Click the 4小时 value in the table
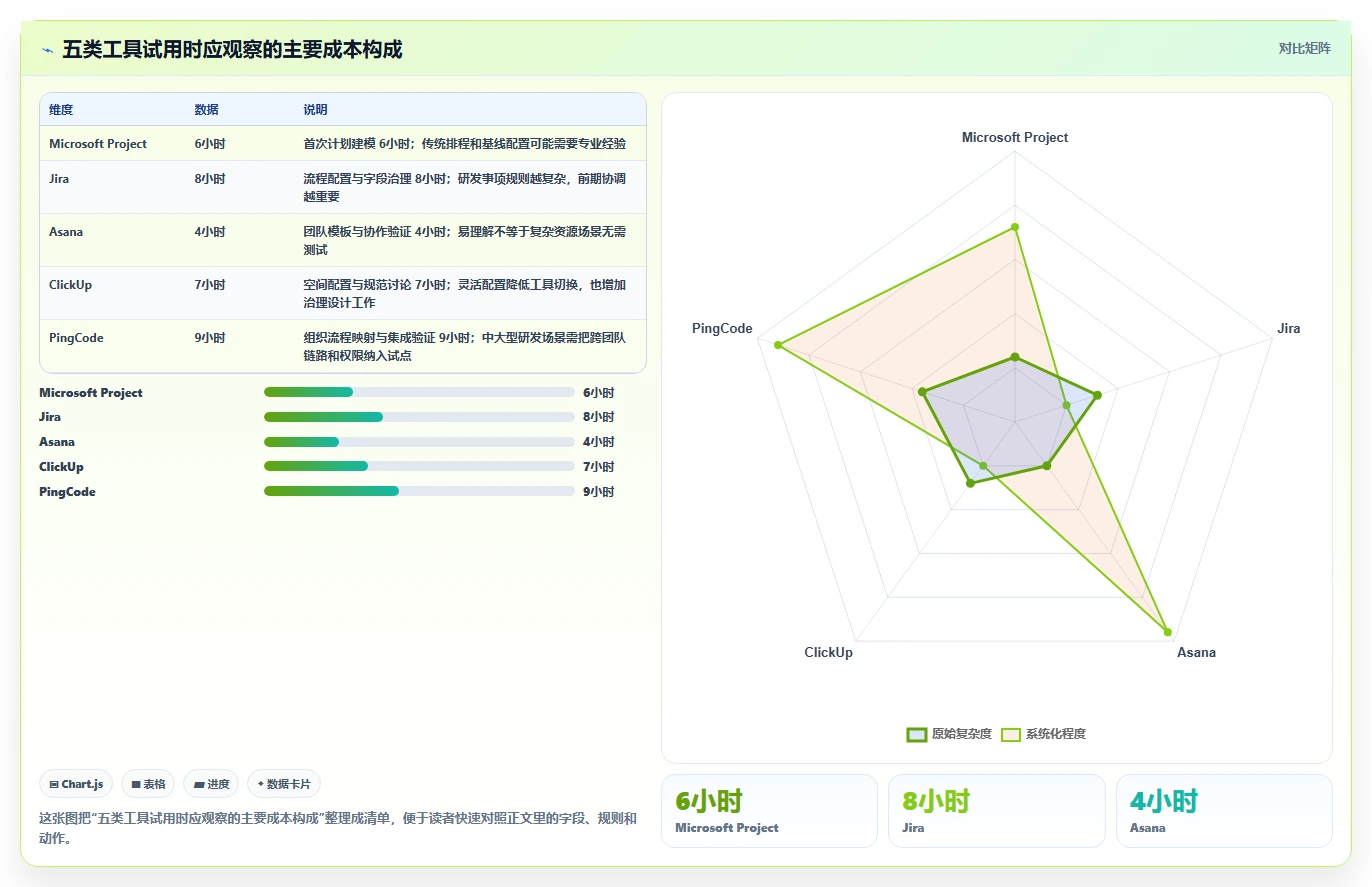Viewport: 1372px width, 887px height. (210, 232)
